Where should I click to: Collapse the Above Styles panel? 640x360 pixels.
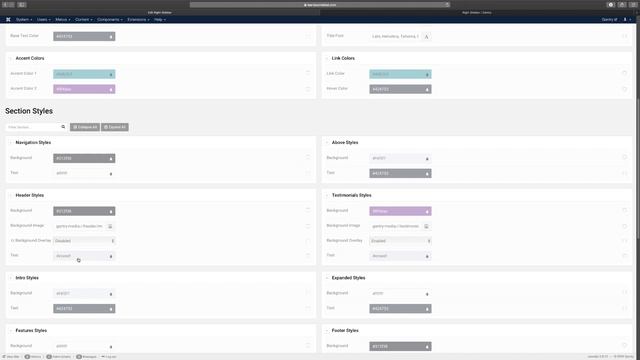(x=327, y=142)
